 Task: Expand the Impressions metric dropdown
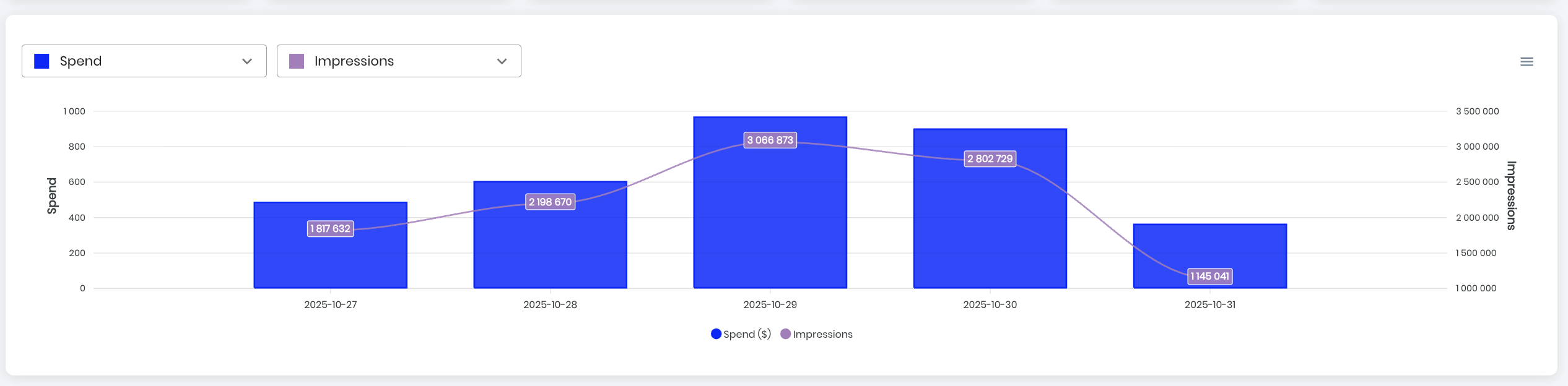(398, 61)
